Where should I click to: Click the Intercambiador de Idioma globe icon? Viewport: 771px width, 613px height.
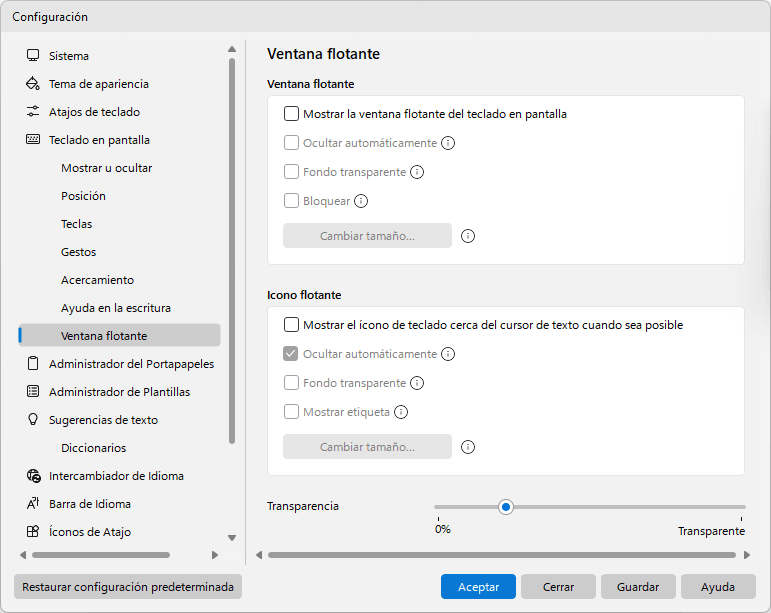coord(33,476)
